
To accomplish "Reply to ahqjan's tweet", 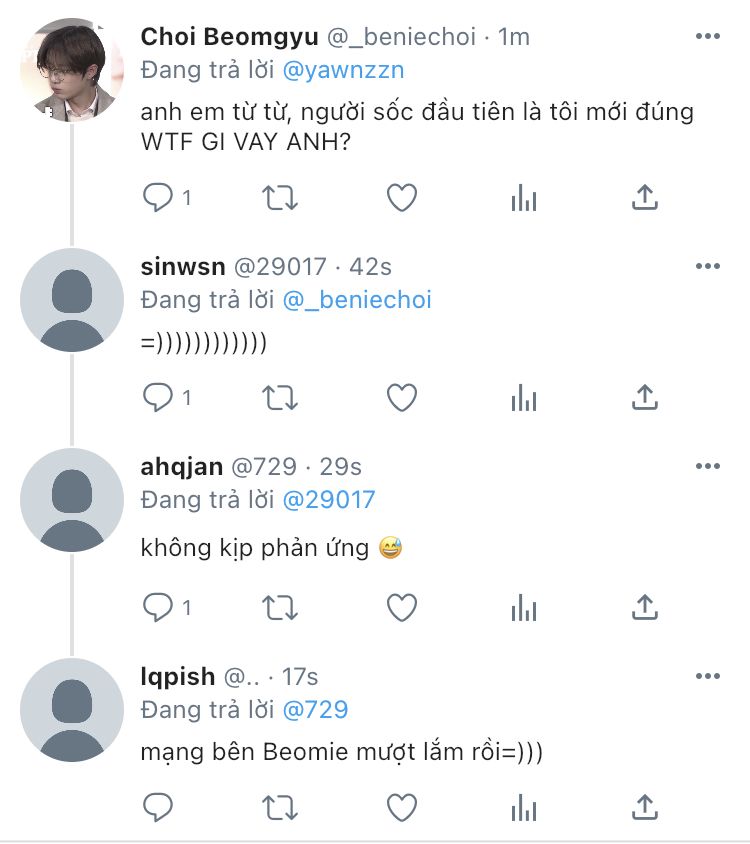I will coord(158,606).
